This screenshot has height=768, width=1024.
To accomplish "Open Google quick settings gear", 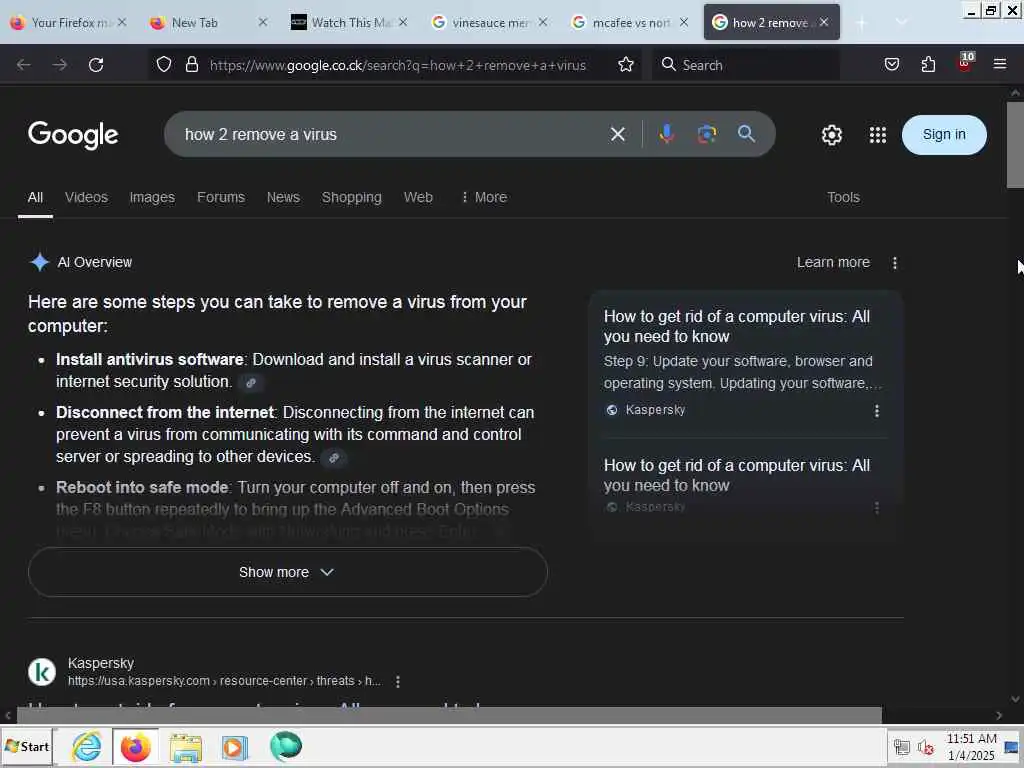I will (x=831, y=135).
